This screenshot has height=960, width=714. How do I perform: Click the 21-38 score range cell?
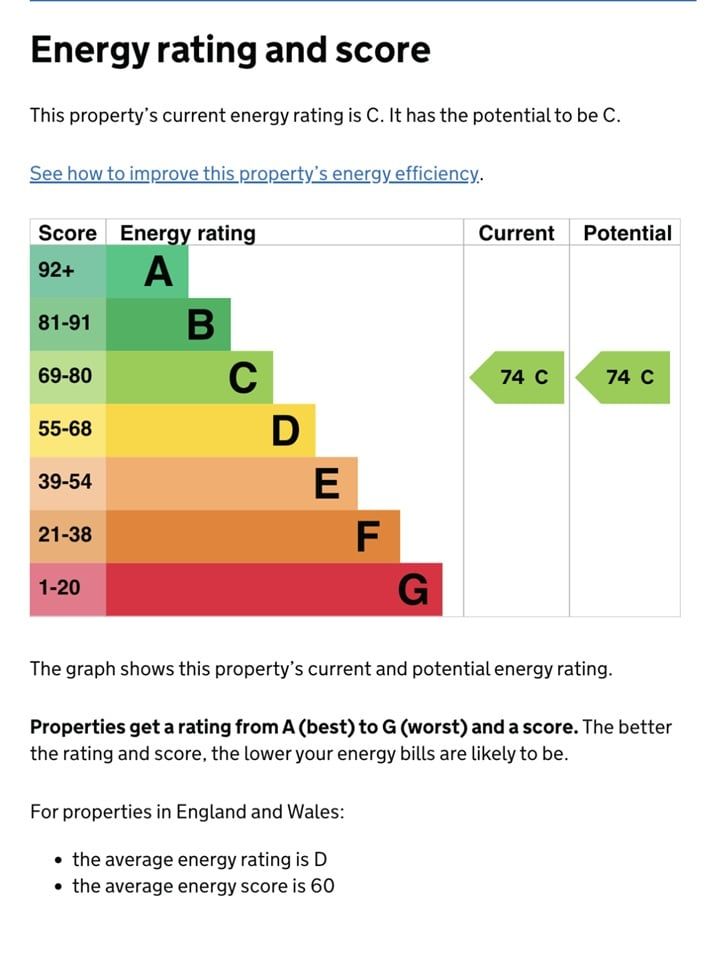[67, 536]
